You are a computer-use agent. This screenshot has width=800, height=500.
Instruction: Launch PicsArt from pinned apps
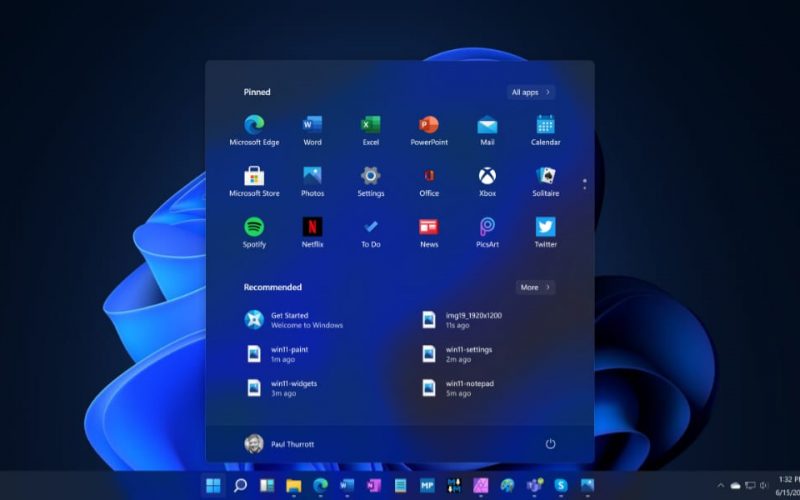[487, 233]
